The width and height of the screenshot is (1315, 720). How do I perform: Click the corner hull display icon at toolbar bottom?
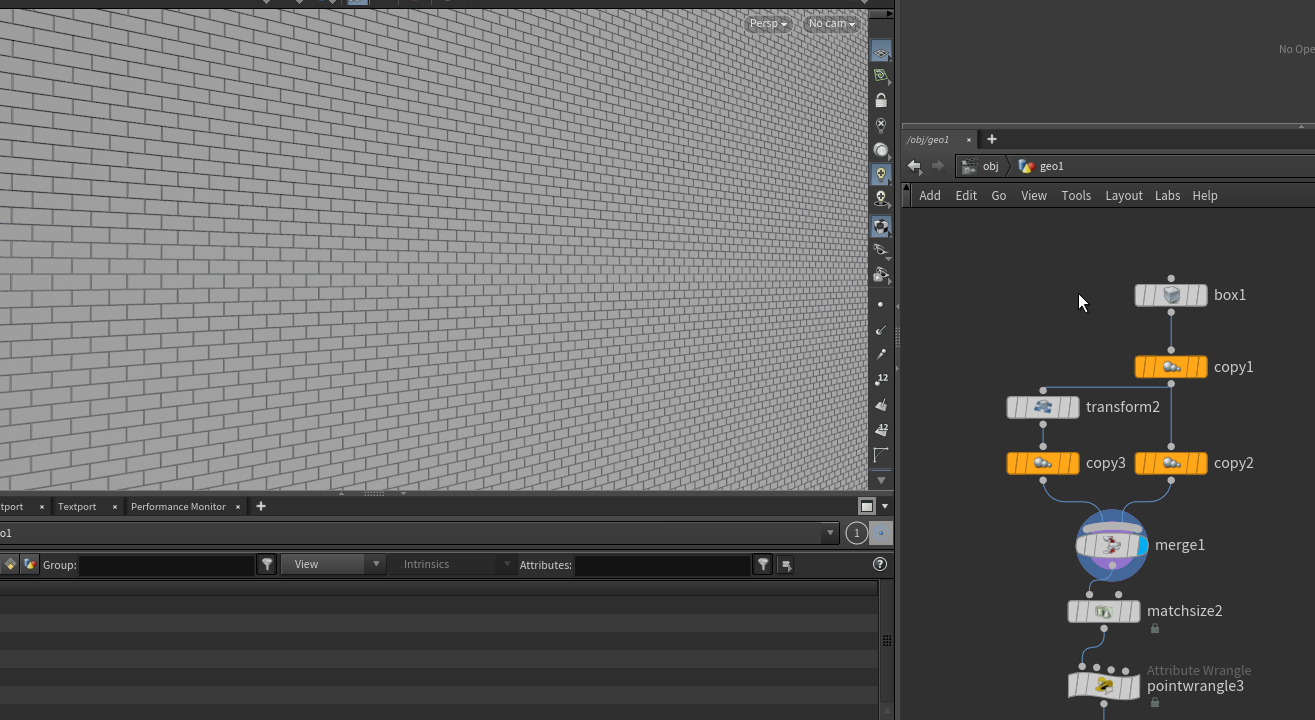[881, 455]
